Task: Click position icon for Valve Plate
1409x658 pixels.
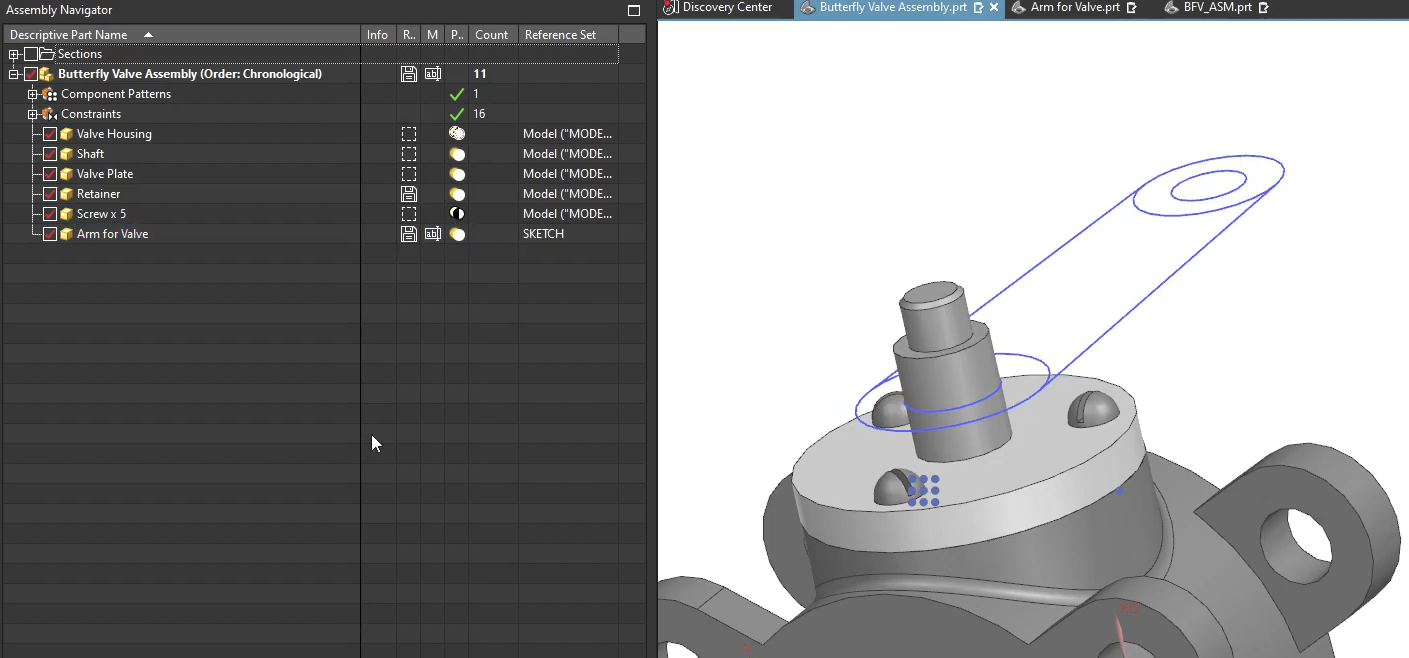Action: 457,174
